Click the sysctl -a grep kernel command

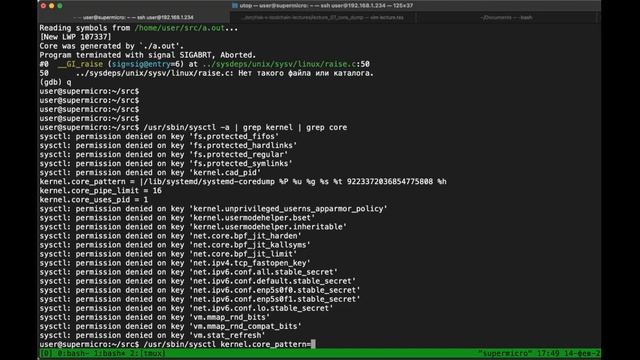click(x=245, y=127)
